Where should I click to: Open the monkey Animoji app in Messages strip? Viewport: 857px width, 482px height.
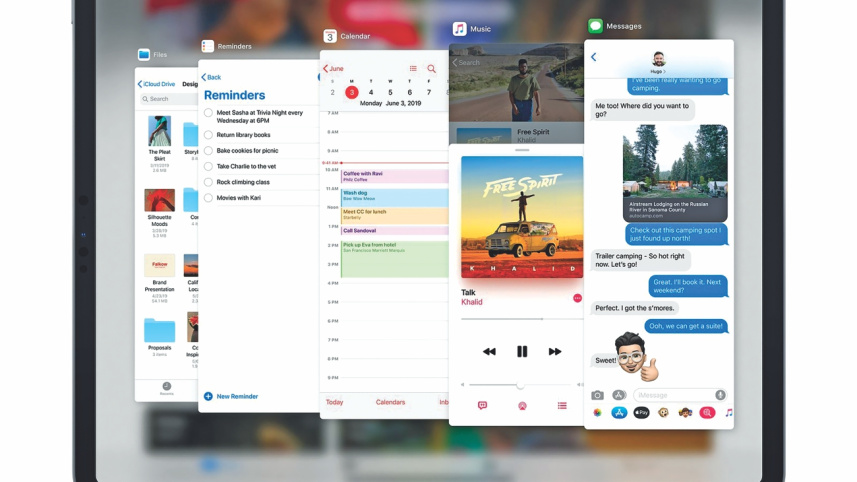pos(663,413)
